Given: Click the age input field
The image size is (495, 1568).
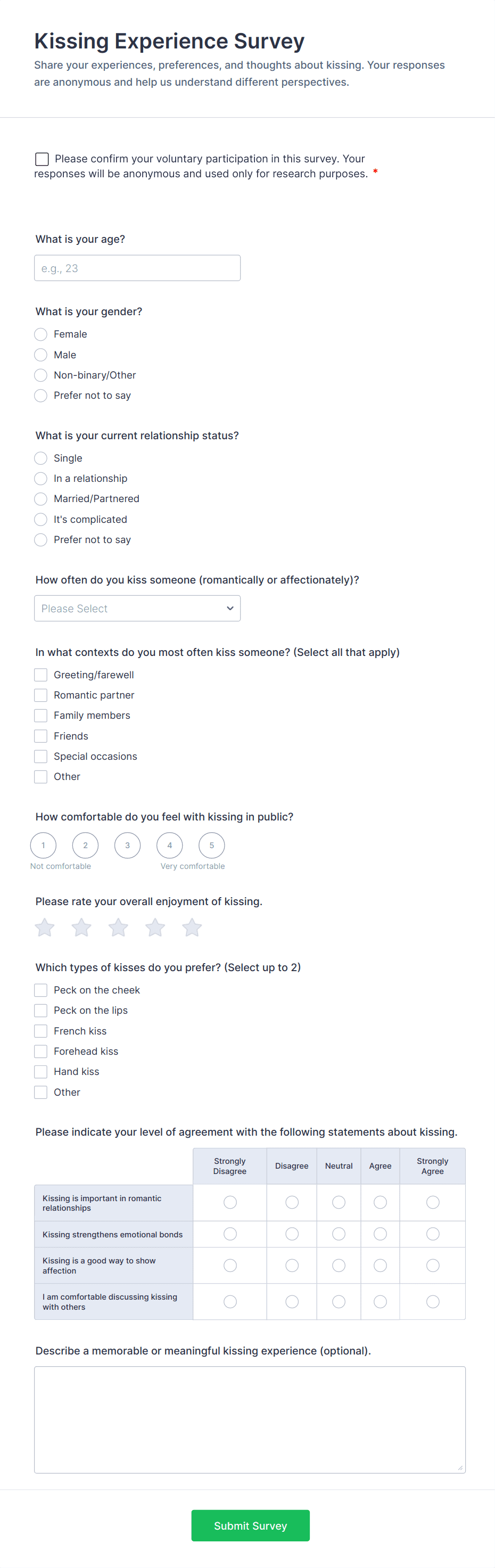Looking at the screenshot, I should (137, 268).
